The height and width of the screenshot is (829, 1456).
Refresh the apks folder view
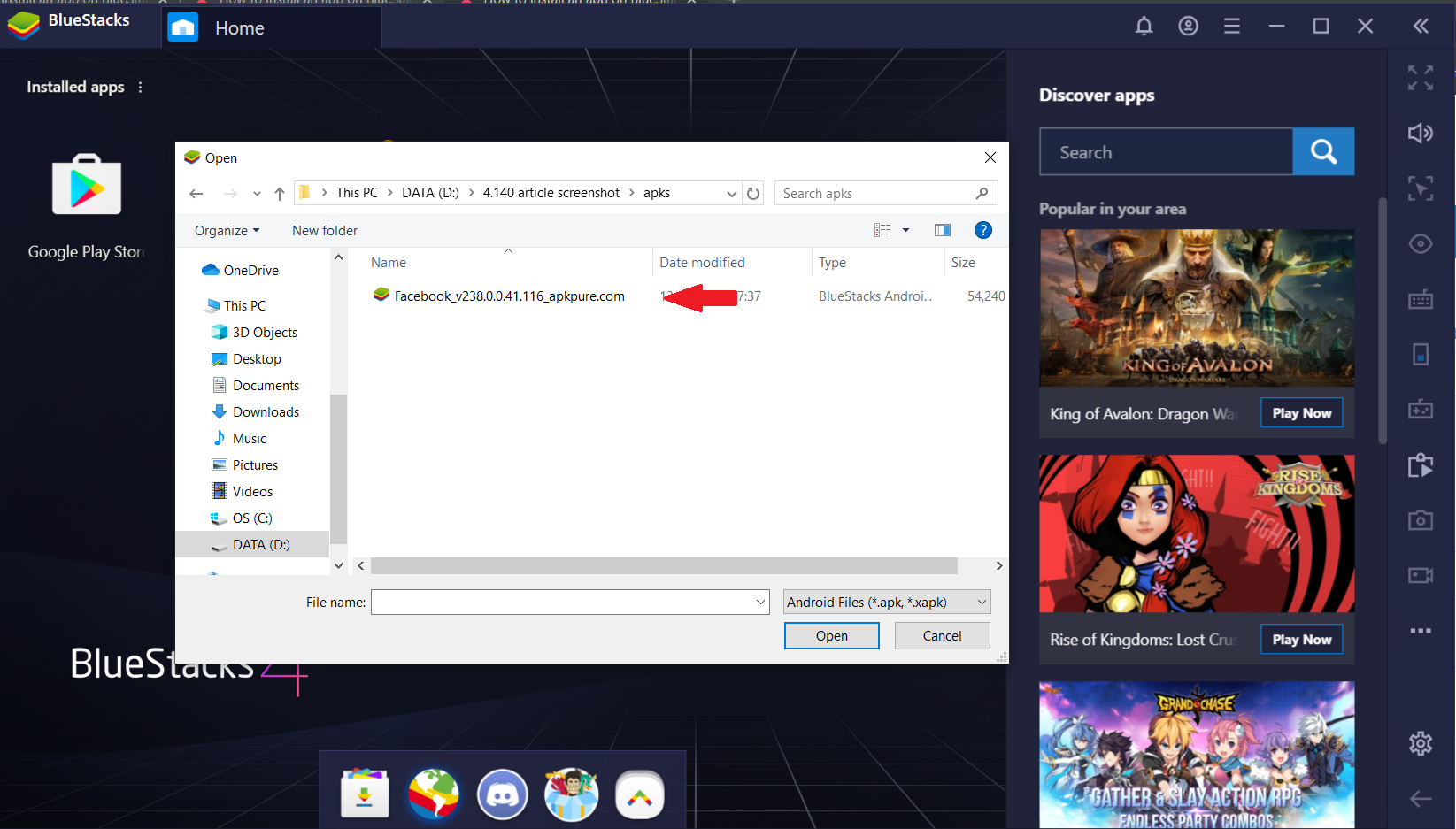[753, 194]
